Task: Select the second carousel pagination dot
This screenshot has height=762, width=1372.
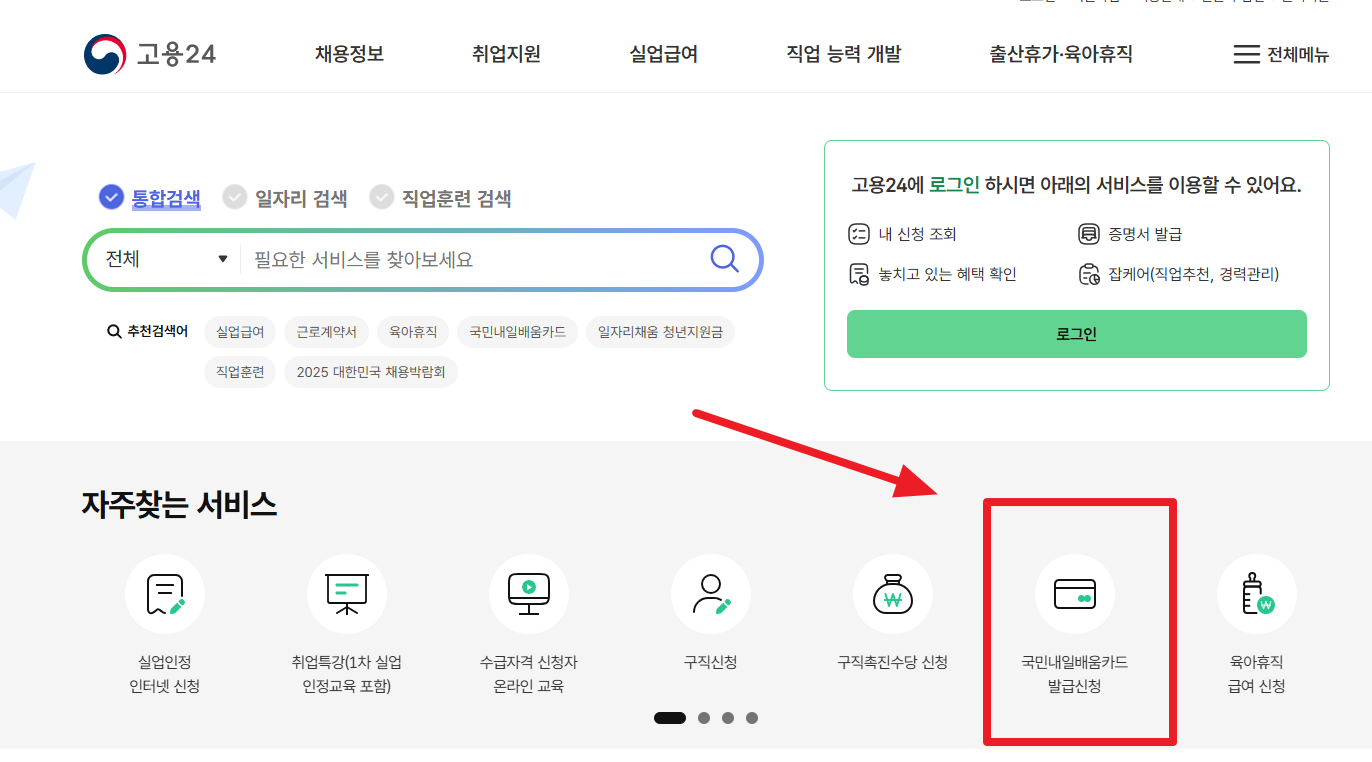Action: [703, 717]
